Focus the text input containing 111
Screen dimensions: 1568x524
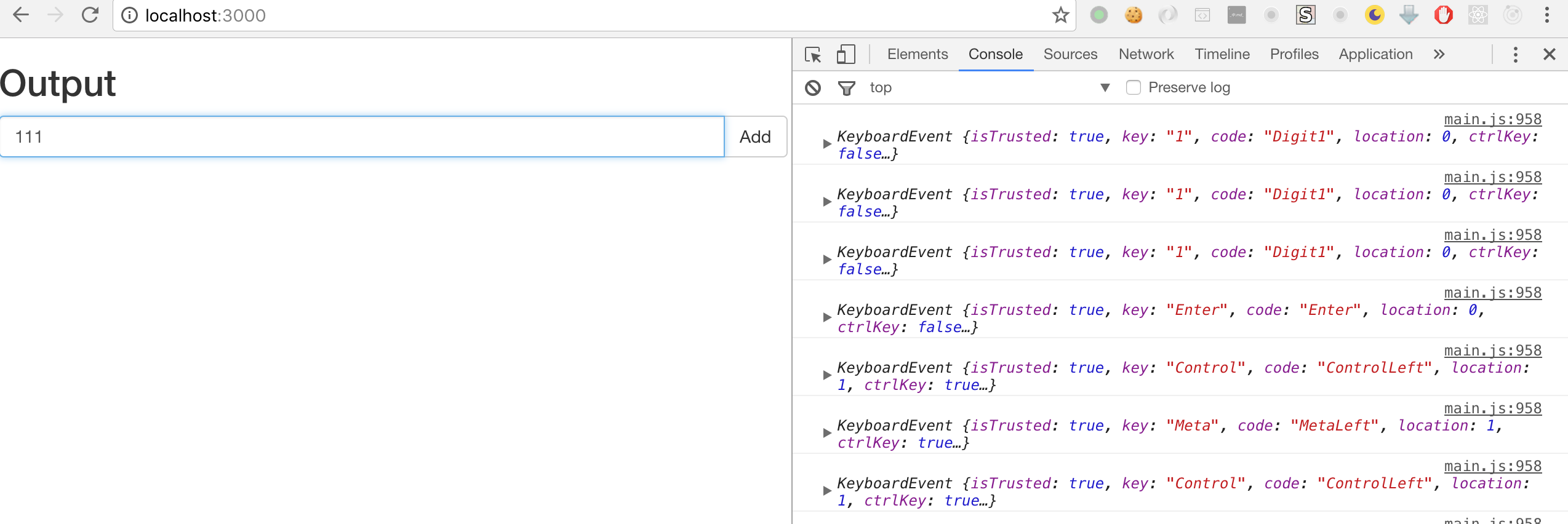pos(362,137)
